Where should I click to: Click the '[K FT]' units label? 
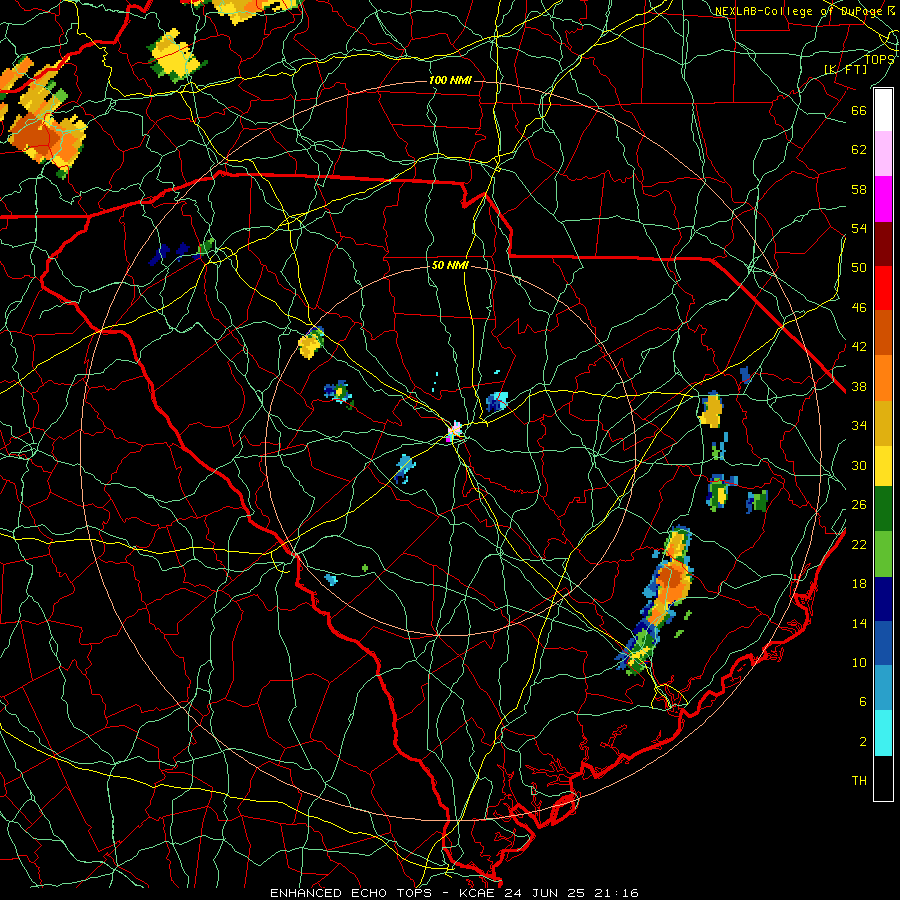845,69
